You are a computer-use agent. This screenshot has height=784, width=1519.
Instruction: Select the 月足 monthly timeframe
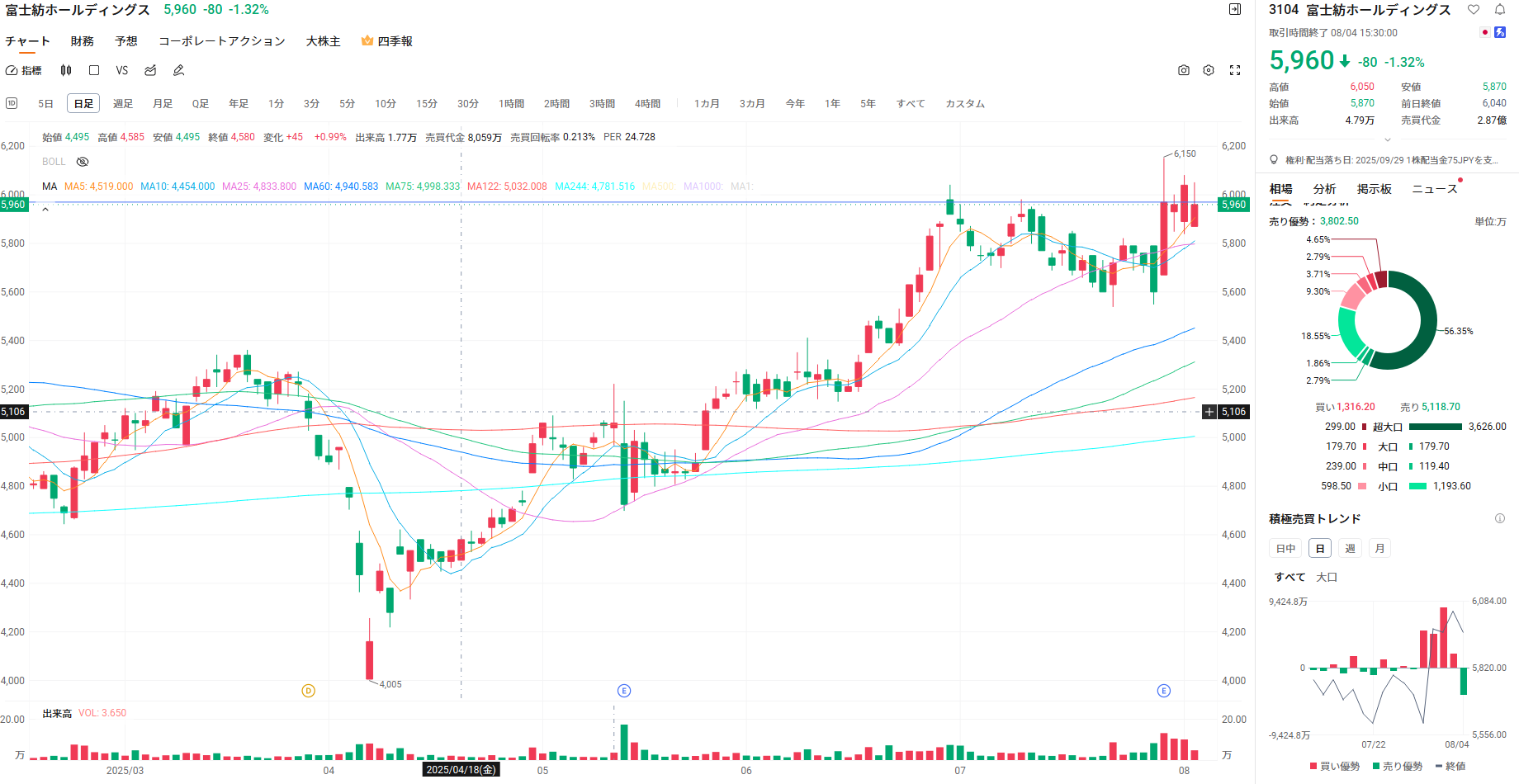[163, 103]
